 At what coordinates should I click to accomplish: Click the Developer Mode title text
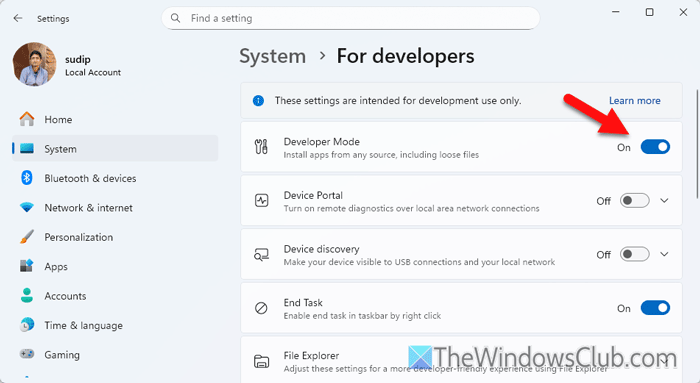coord(321,142)
